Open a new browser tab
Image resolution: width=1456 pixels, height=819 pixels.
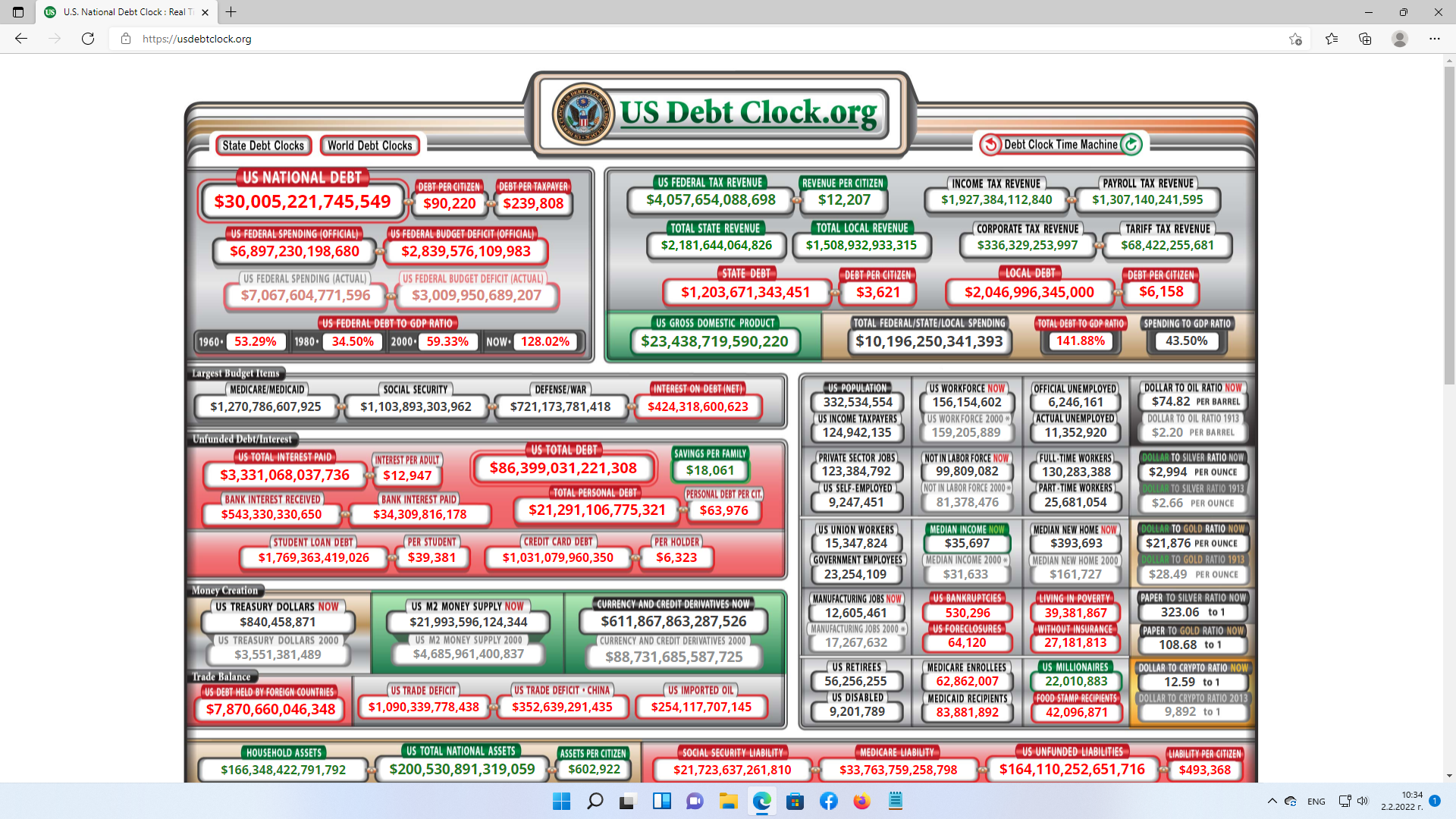231,12
